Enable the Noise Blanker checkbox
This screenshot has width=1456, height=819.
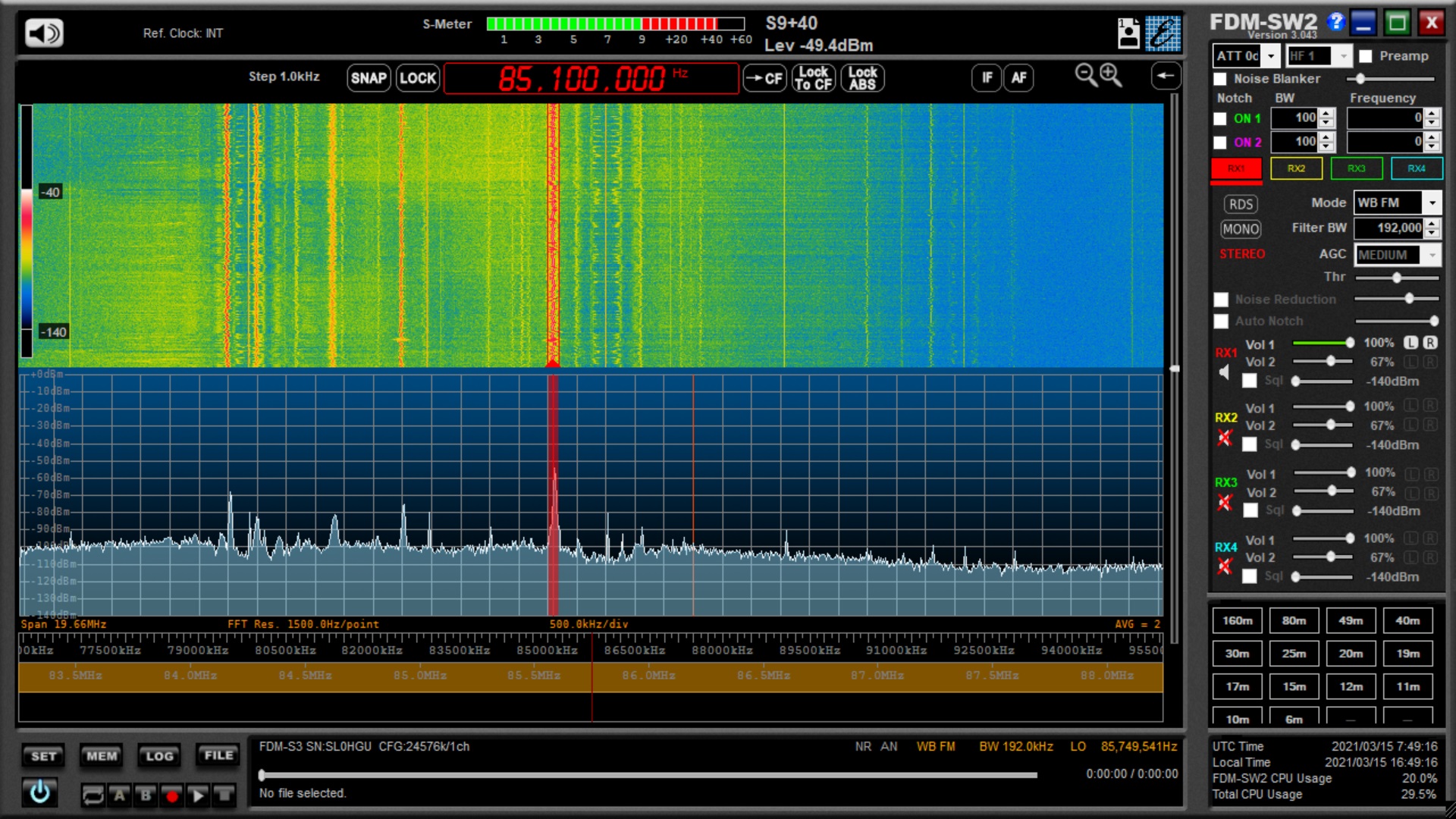pyautogui.click(x=1220, y=79)
